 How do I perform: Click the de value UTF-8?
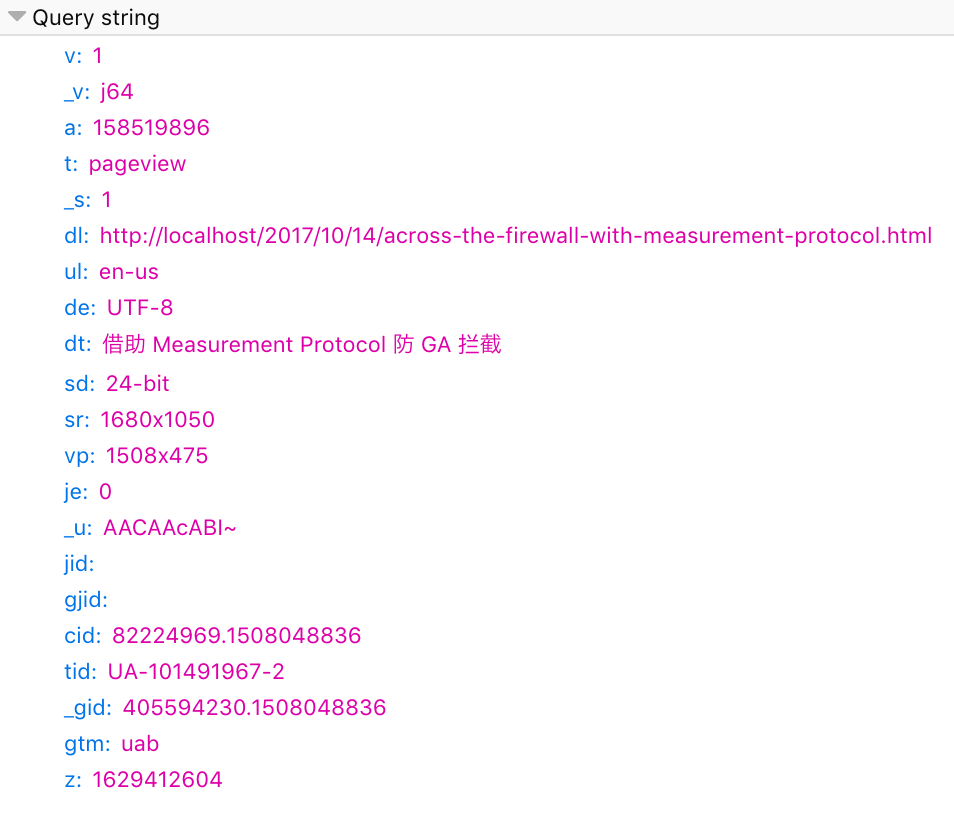coord(140,308)
